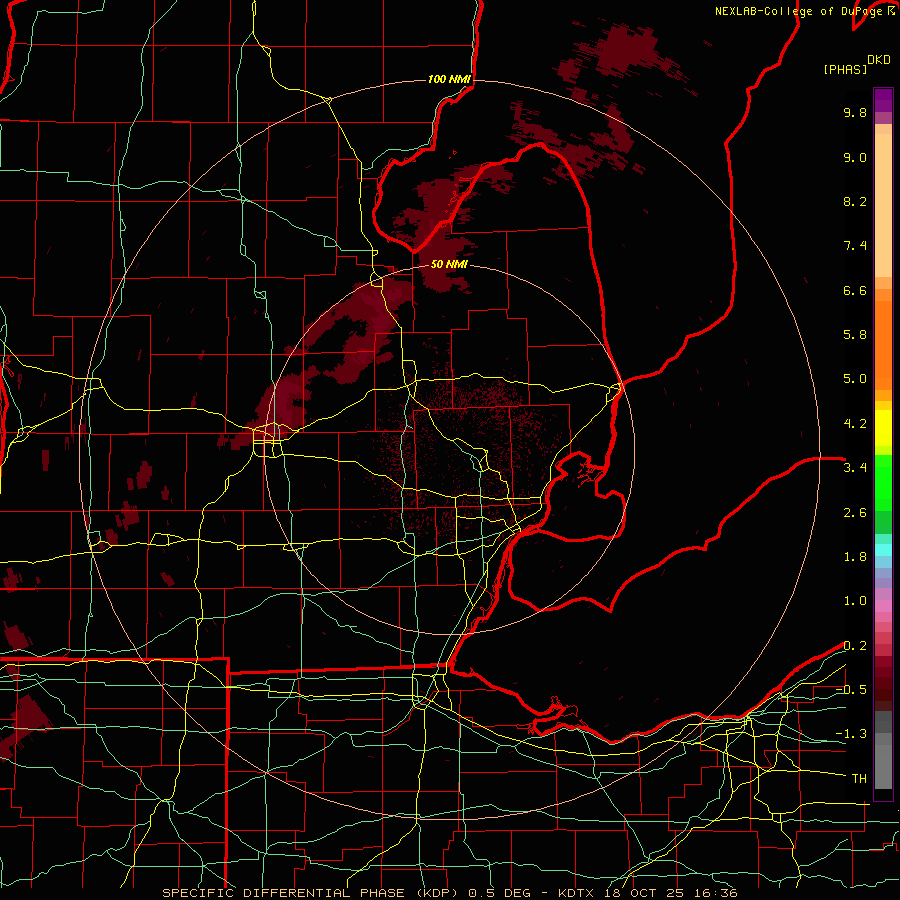
Task: Click the 3.4 color scale value
Action: (855, 468)
